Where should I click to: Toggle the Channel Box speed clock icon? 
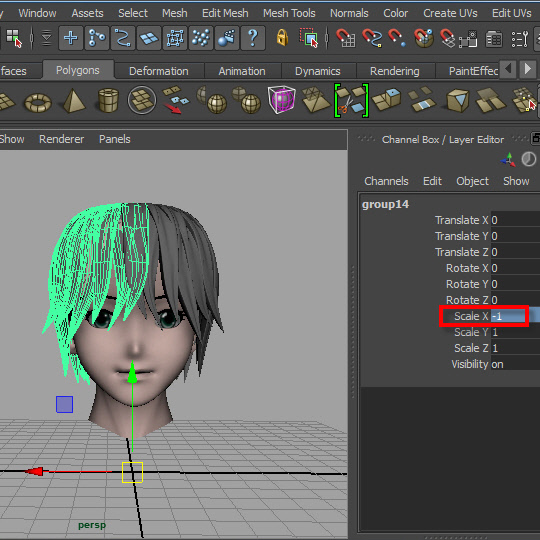tap(529, 159)
